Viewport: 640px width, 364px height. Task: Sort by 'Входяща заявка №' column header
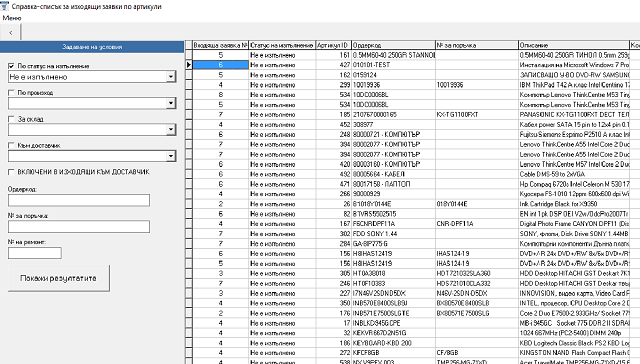(x=220, y=45)
